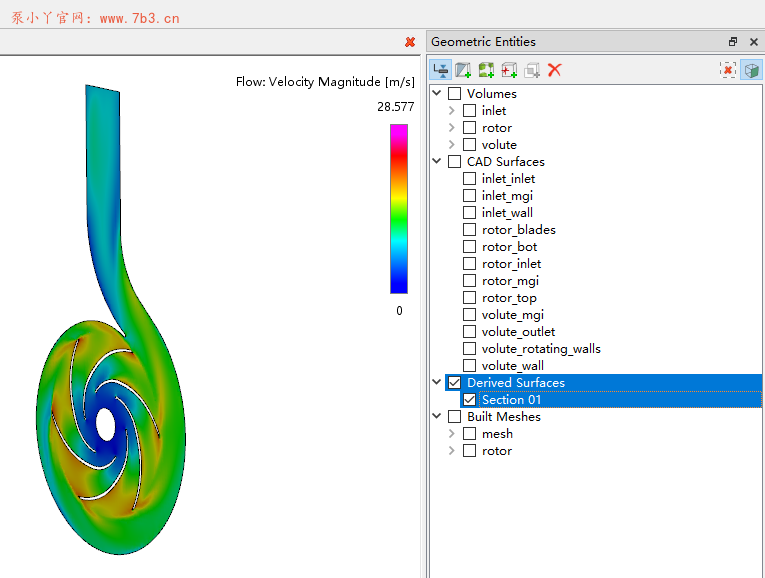Collapse the CAD Surfaces group
The height and width of the screenshot is (578, 765).
click(437, 161)
